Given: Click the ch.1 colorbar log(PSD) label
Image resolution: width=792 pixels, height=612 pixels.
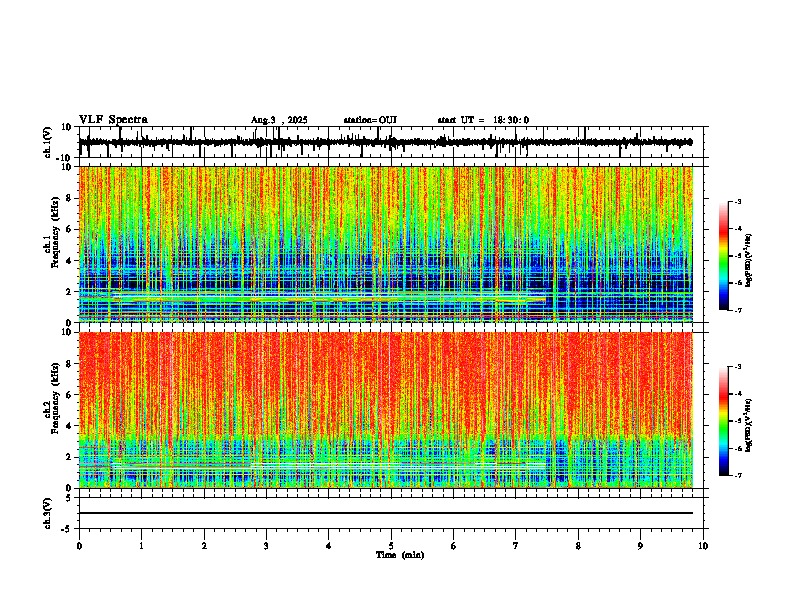Looking at the screenshot, I should pyautogui.click(x=749, y=260).
